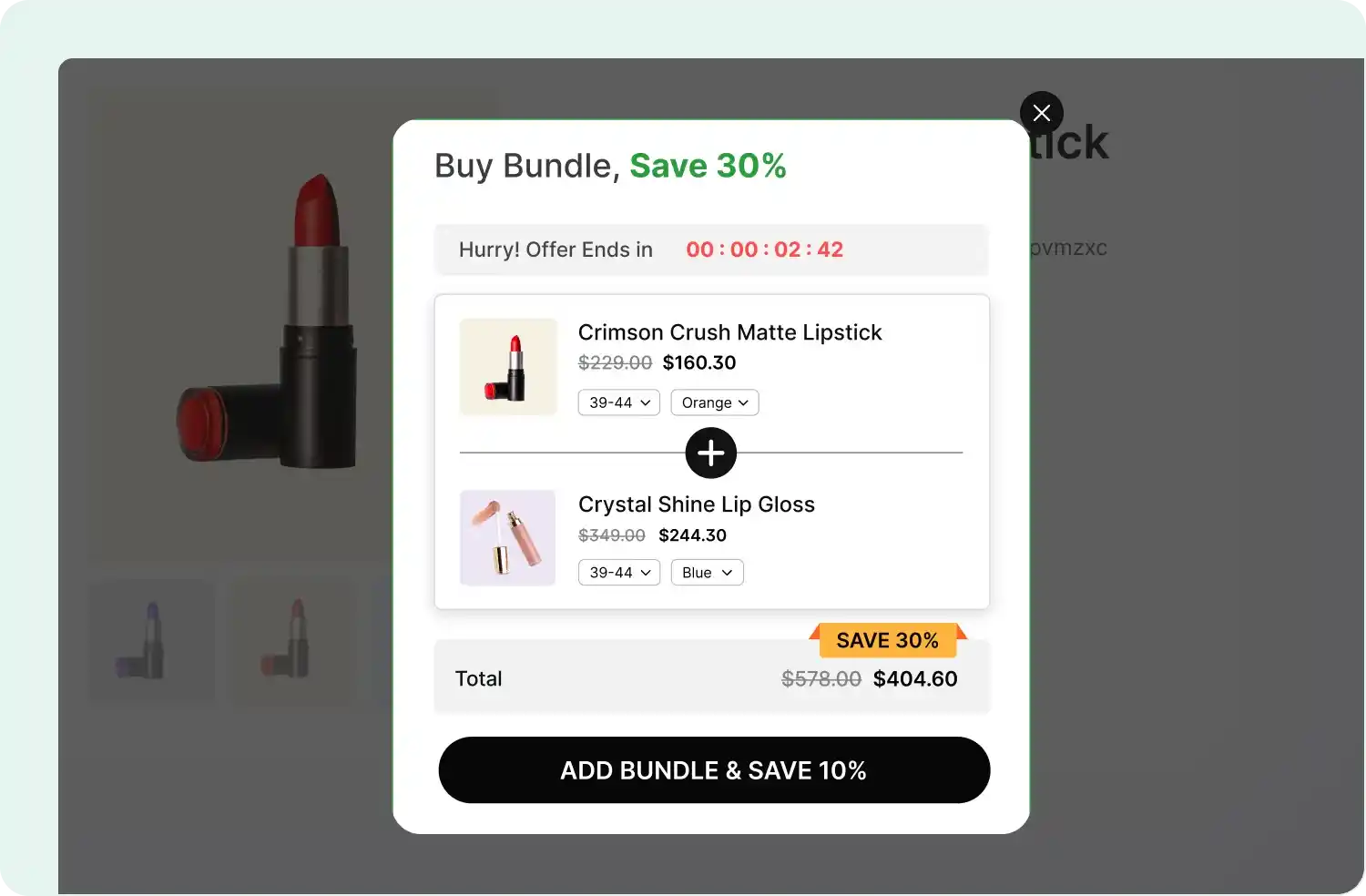Click the black plus icon between products
The width and height of the screenshot is (1366, 896).
(x=711, y=453)
